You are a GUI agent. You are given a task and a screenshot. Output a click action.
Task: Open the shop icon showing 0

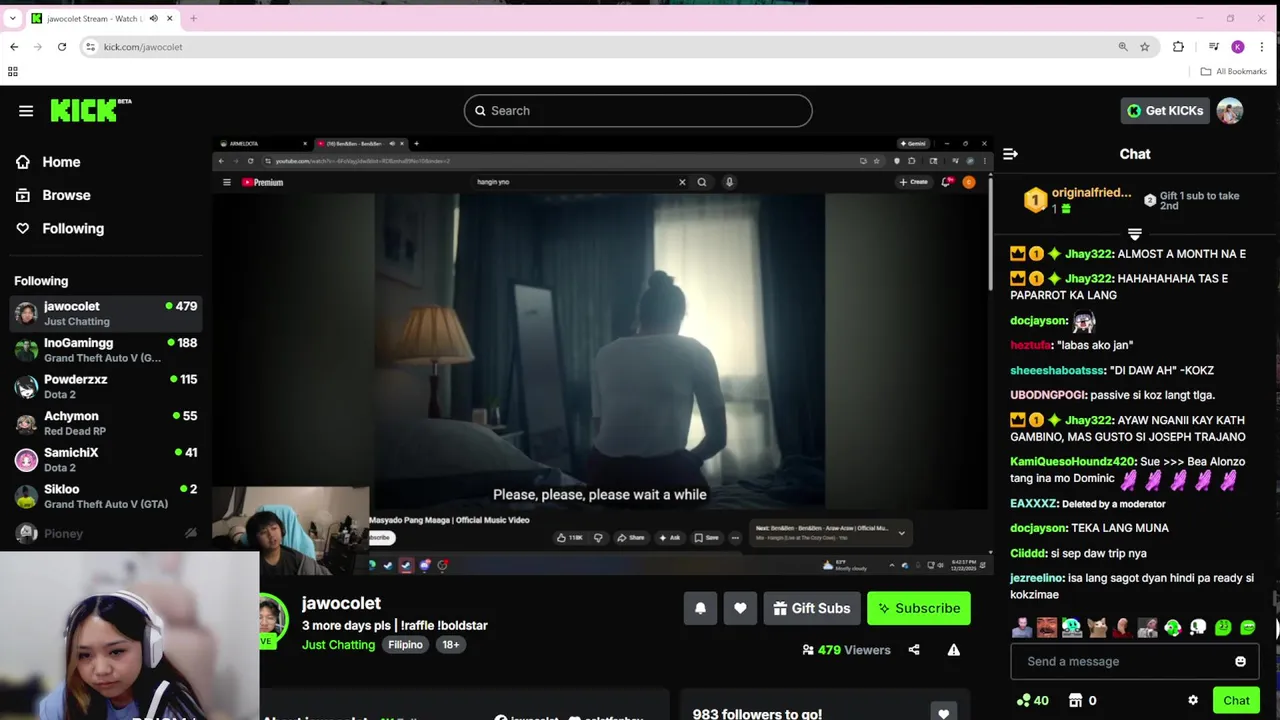(1082, 700)
